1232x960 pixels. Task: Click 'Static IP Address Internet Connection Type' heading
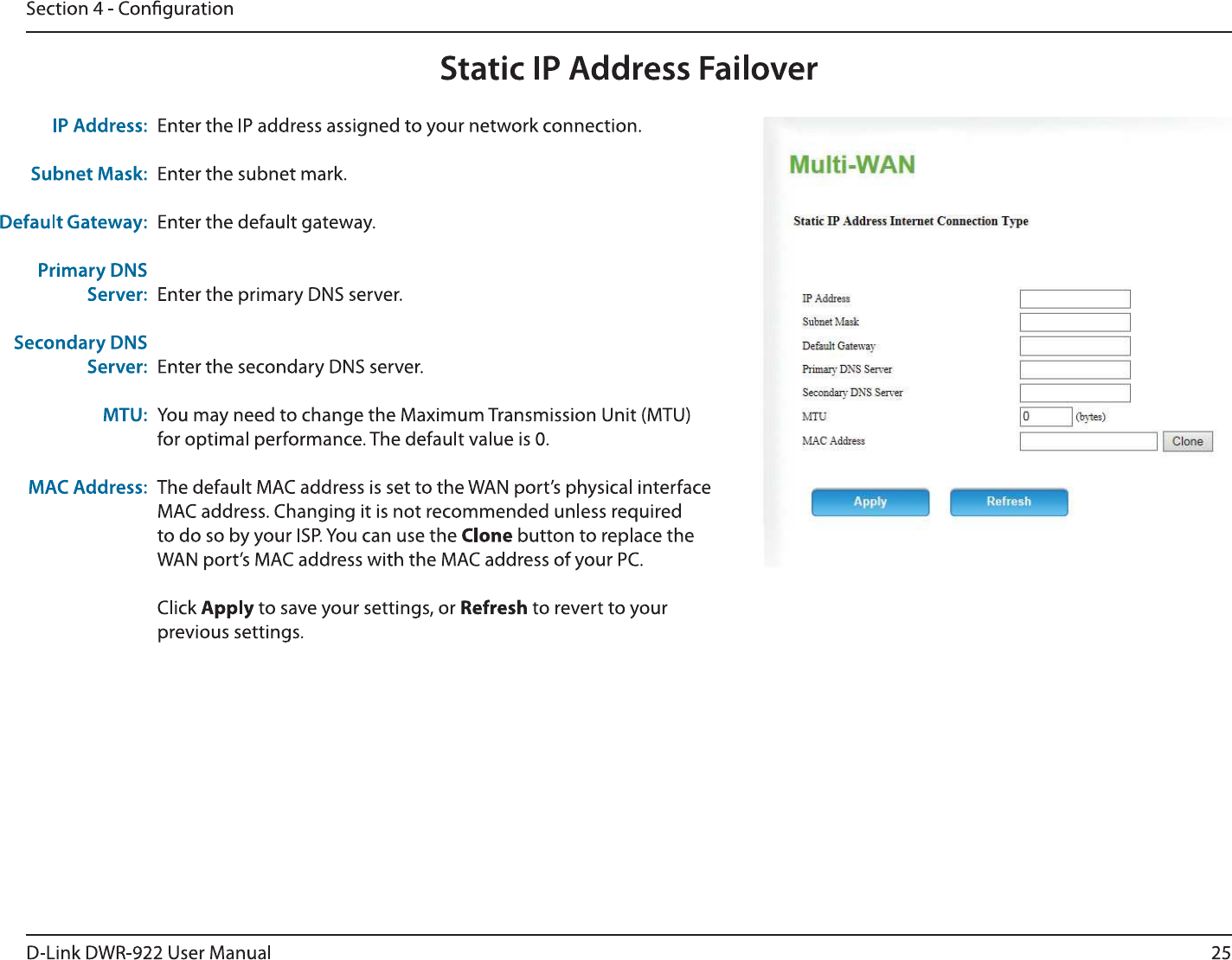pos(910,221)
